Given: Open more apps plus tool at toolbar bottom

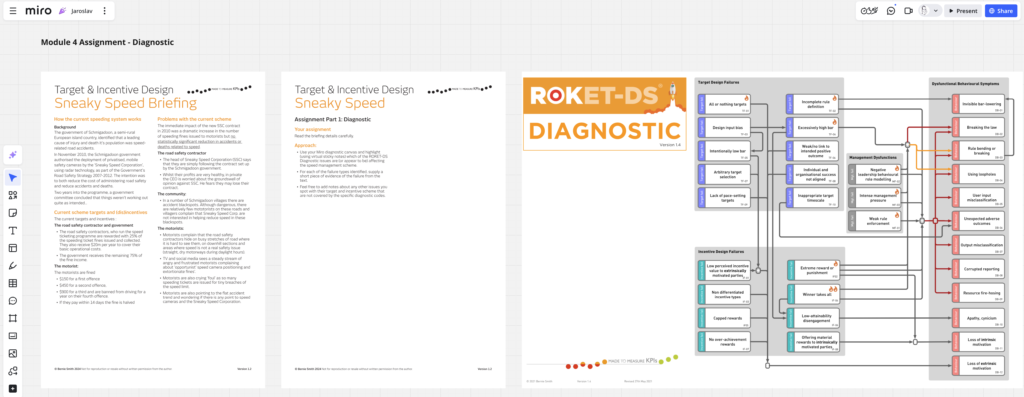Looking at the screenshot, I should tap(12, 389).
